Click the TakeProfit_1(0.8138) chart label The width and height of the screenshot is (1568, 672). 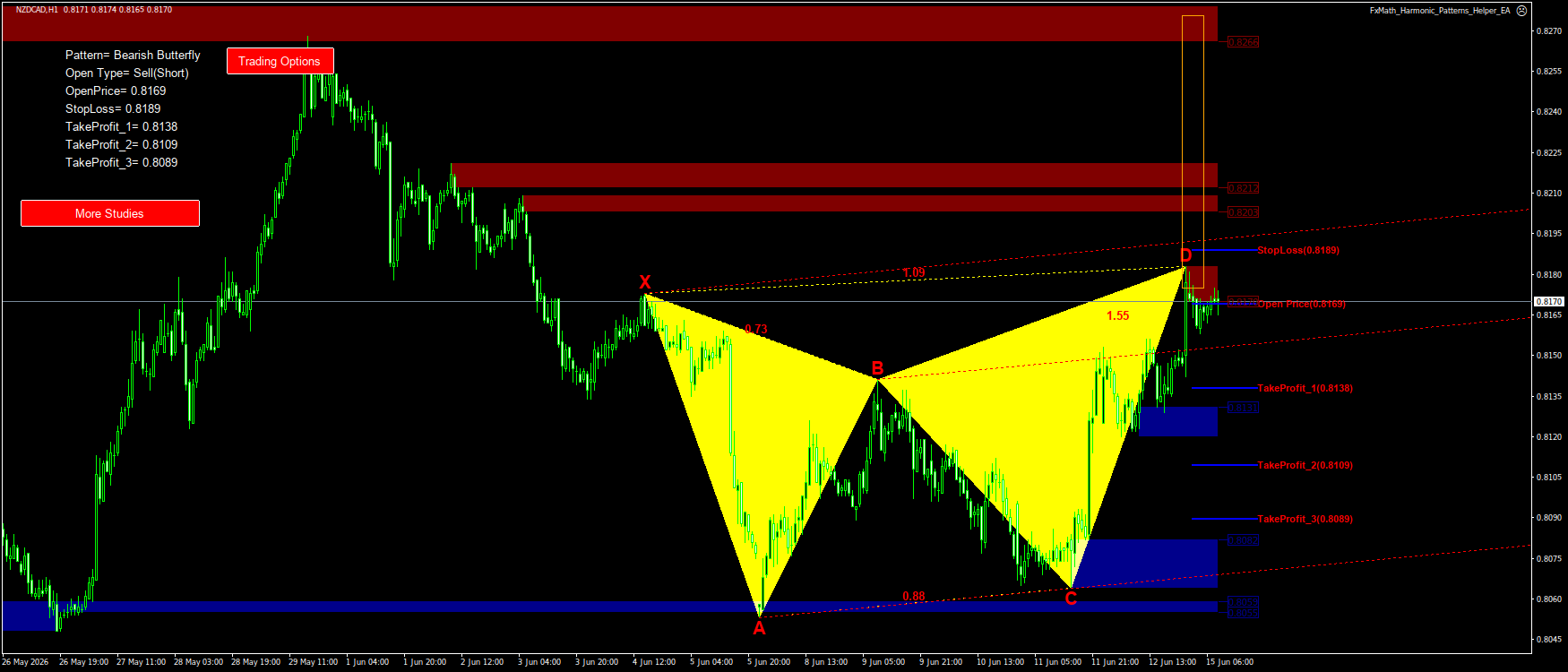tap(1305, 388)
